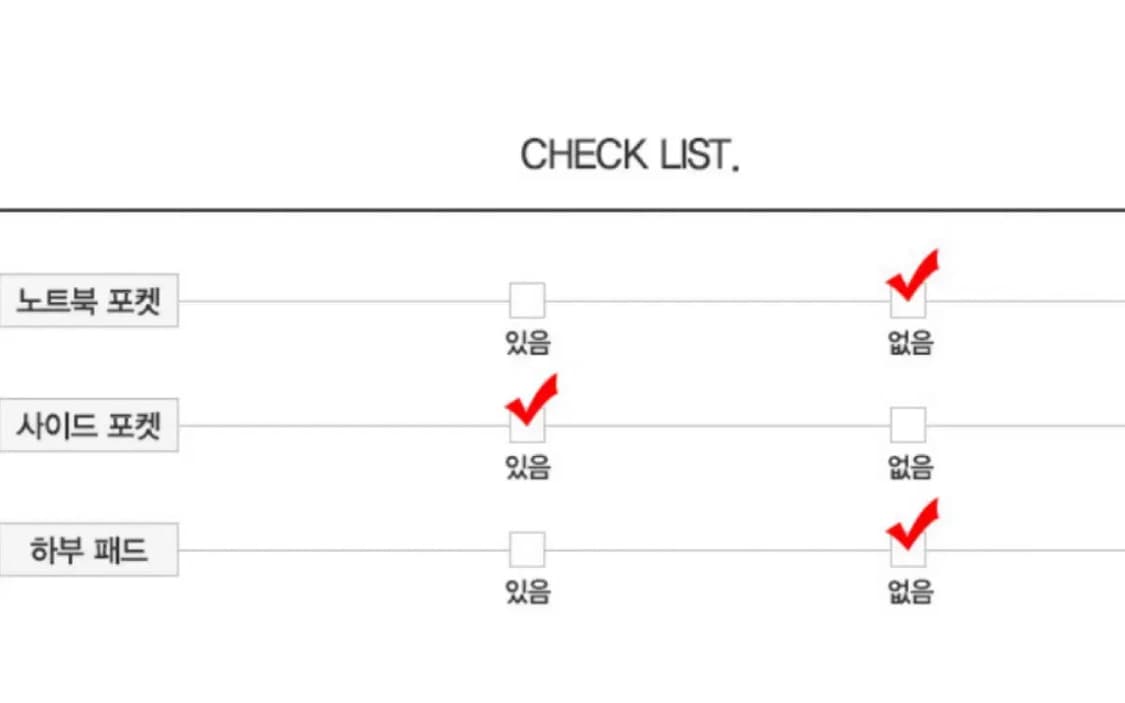Uncheck the 있음 box for 사이드 포켓
The width and height of the screenshot is (1125, 703).
pyautogui.click(x=527, y=426)
